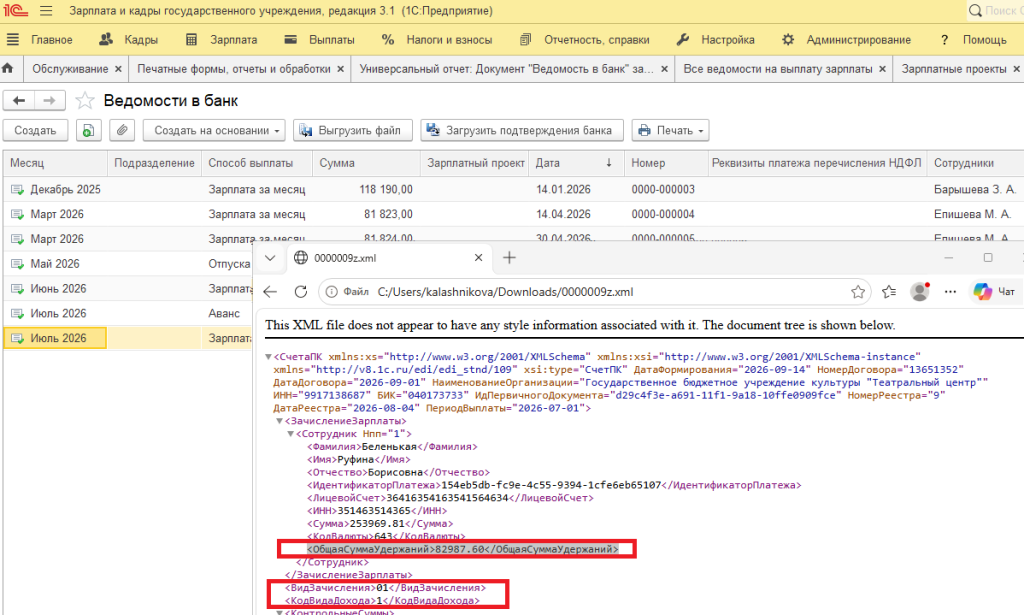Open a new browser tab

point(509,258)
